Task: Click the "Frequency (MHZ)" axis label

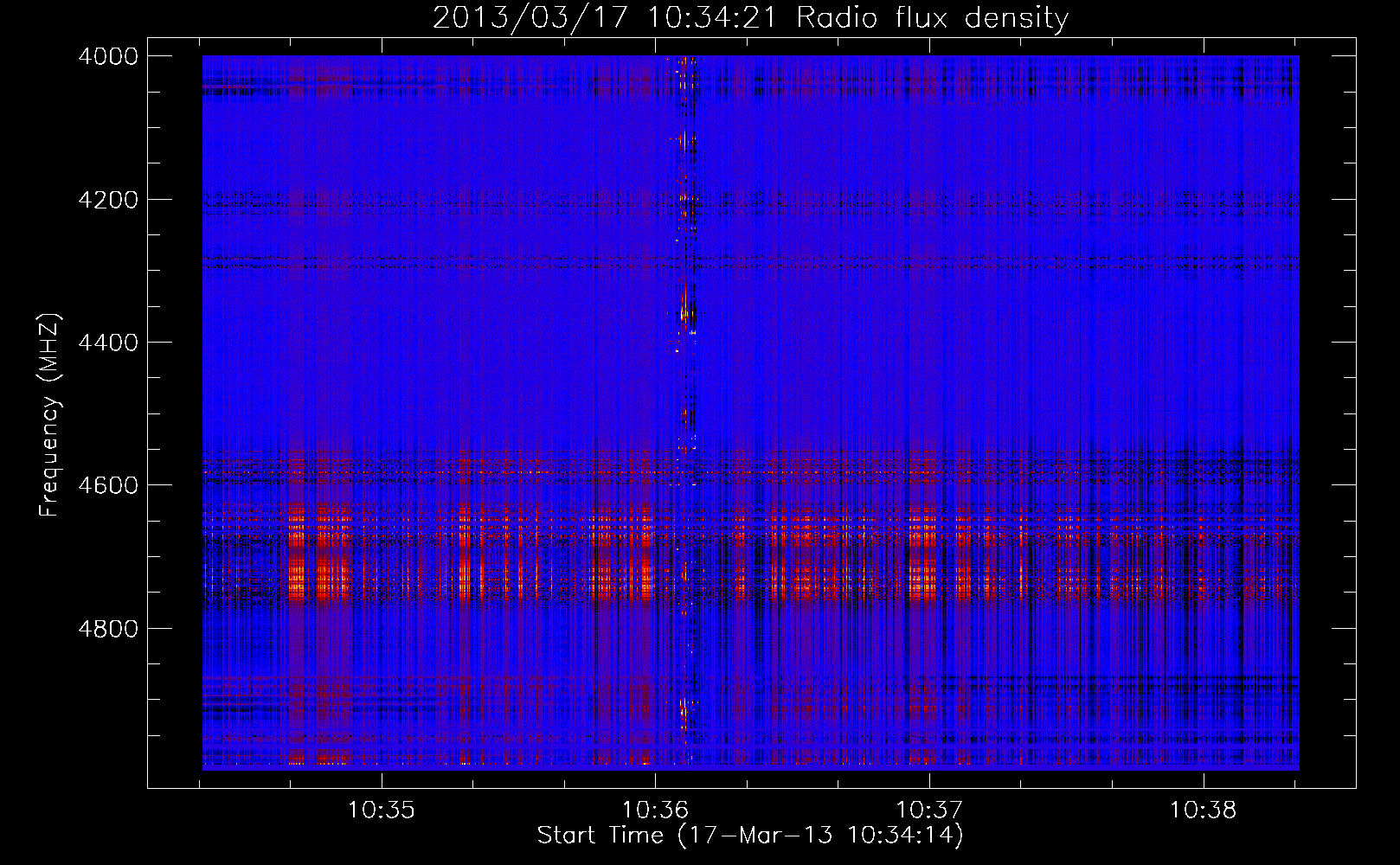Action: point(49,415)
